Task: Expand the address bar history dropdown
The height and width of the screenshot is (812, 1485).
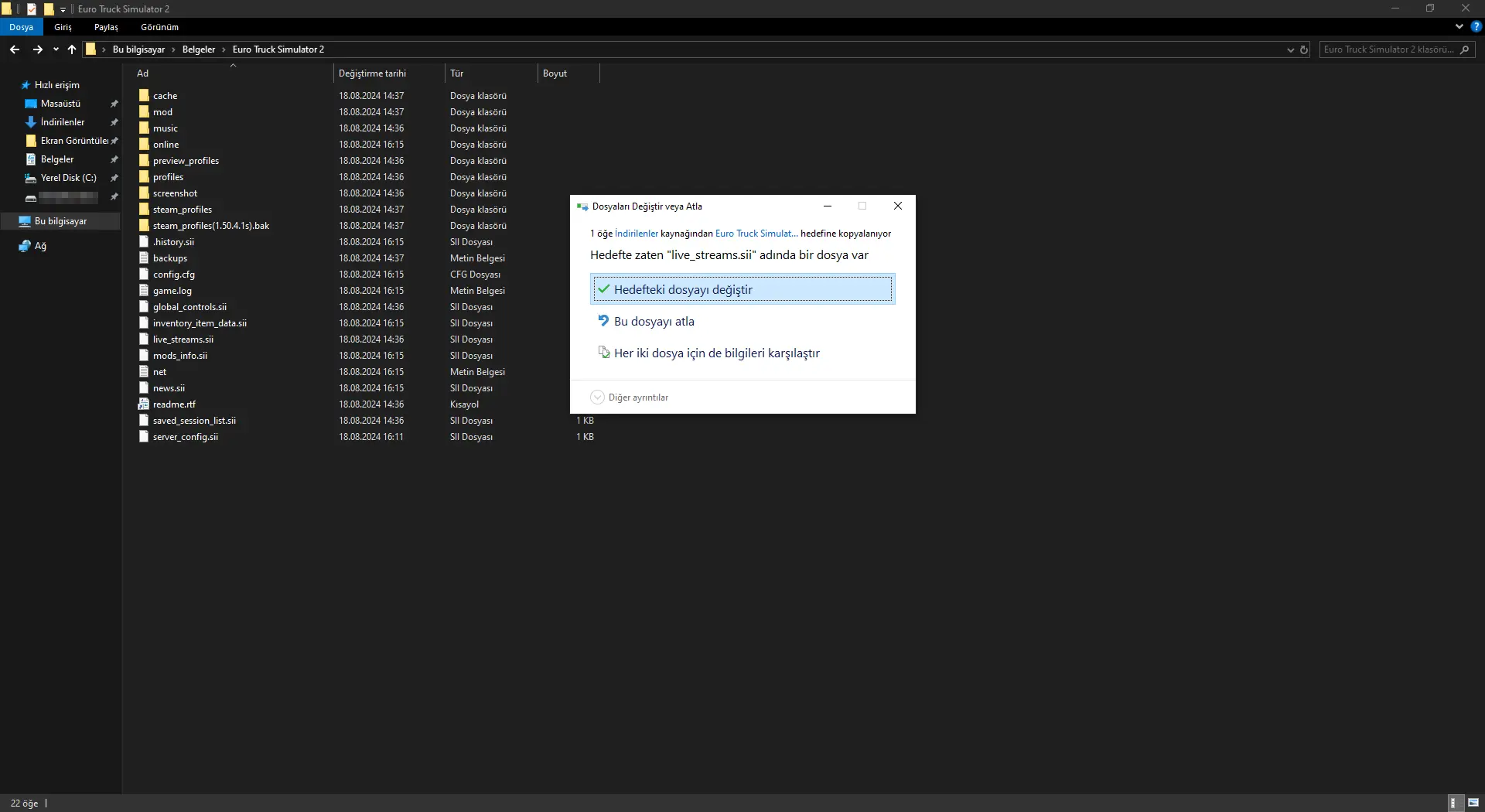Action: point(1290,49)
